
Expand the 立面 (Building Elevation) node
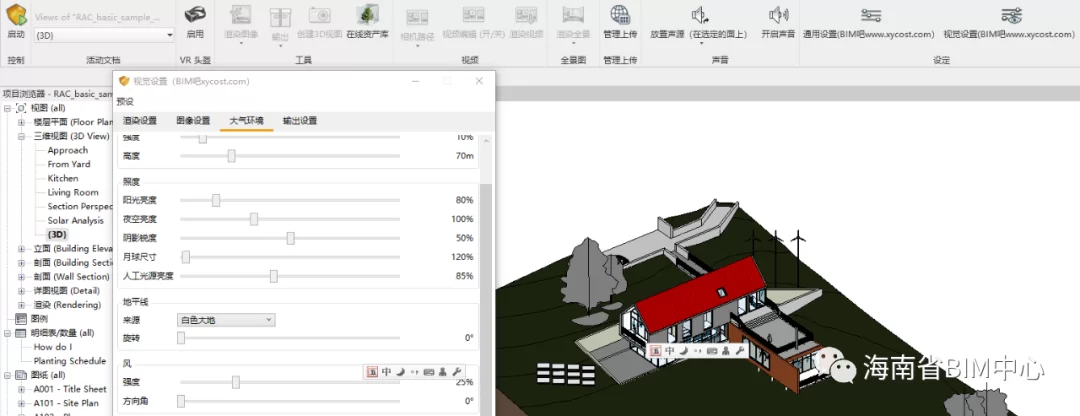(21, 249)
